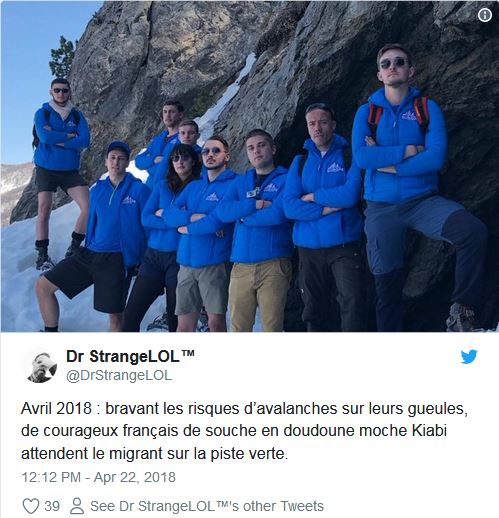Click the word Kiabi in the tweet
Image resolution: width=499 pixels, height=518 pixels.
[429, 431]
